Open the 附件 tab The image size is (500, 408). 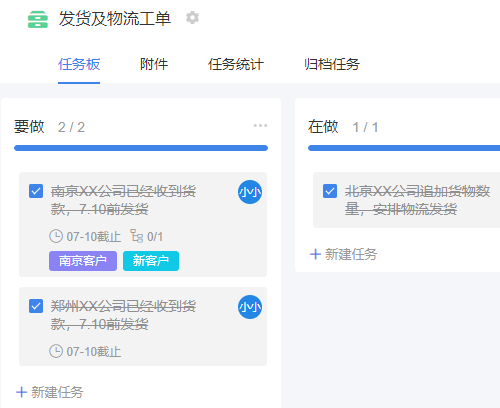[x=154, y=64]
